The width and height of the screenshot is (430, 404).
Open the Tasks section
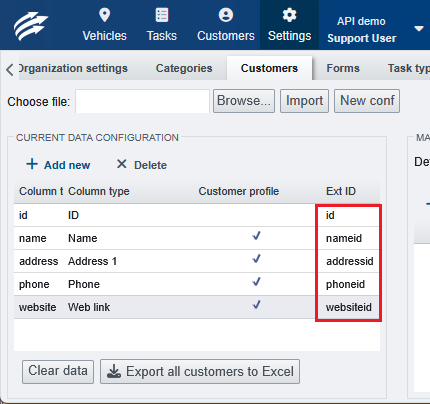(162, 25)
